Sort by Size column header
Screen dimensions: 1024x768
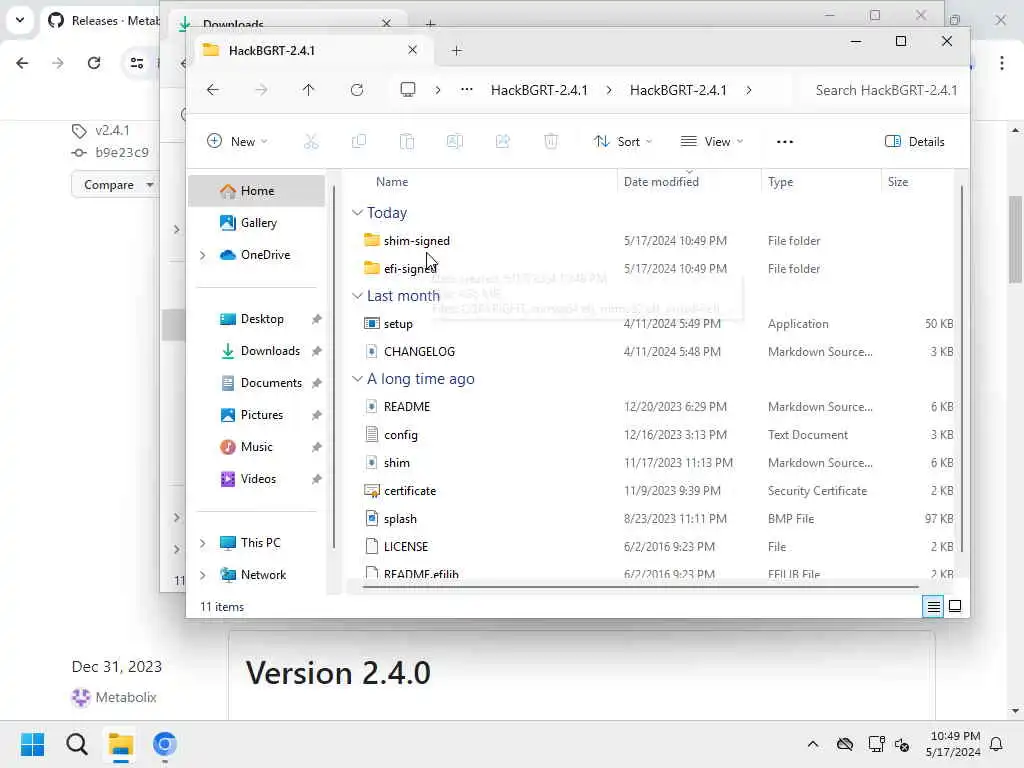coord(898,182)
